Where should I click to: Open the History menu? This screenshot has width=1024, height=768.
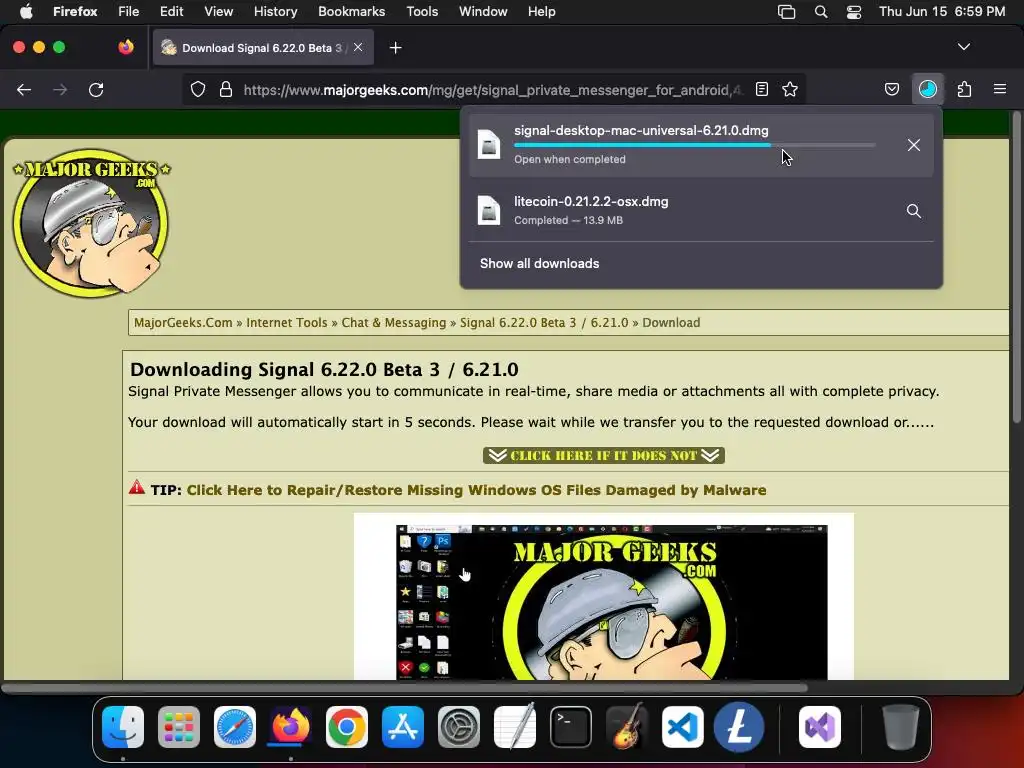click(276, 11)
